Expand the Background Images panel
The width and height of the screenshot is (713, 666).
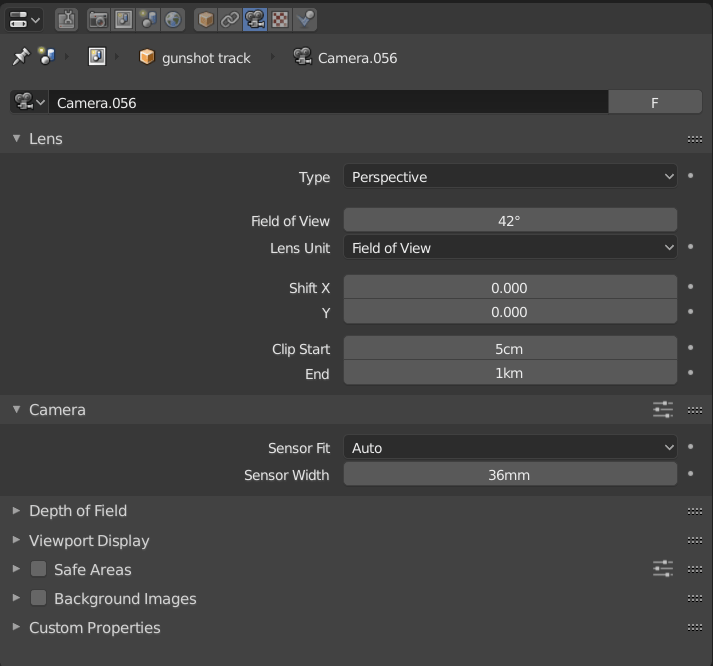16,598
